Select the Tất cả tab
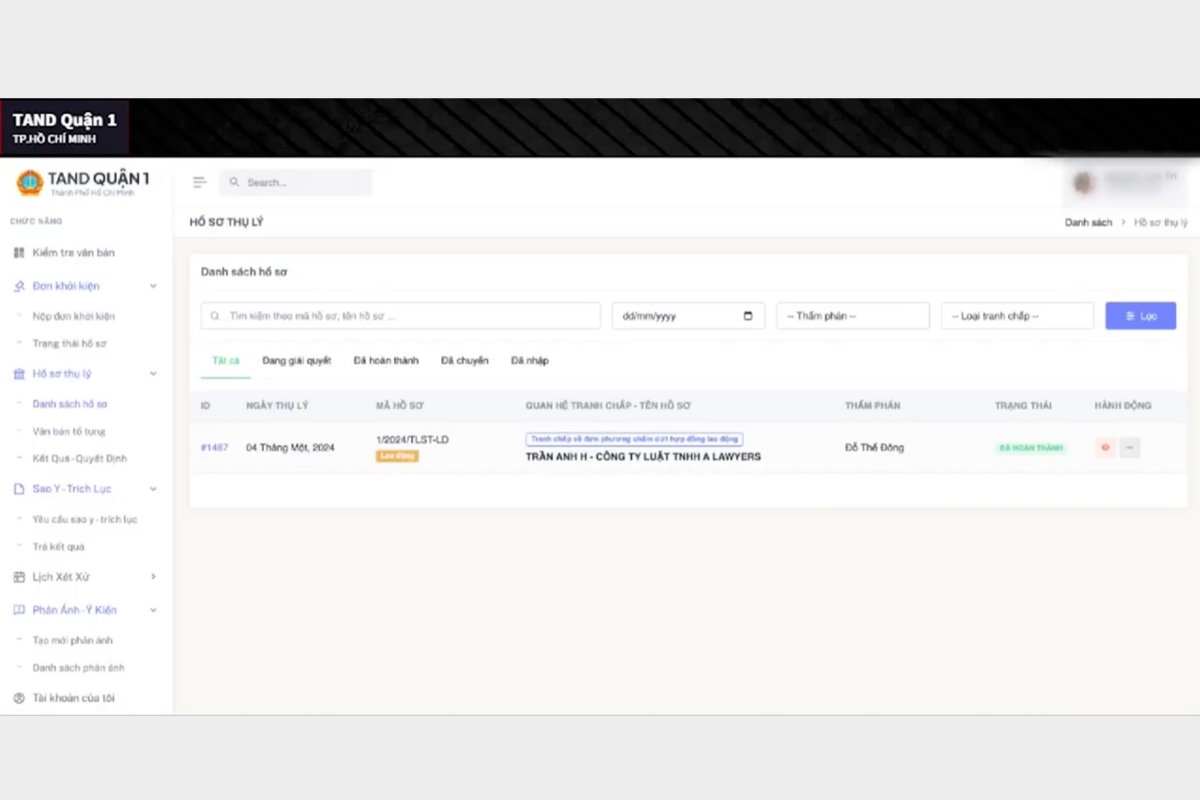The image size is (1200, 800). coord(225,360)
